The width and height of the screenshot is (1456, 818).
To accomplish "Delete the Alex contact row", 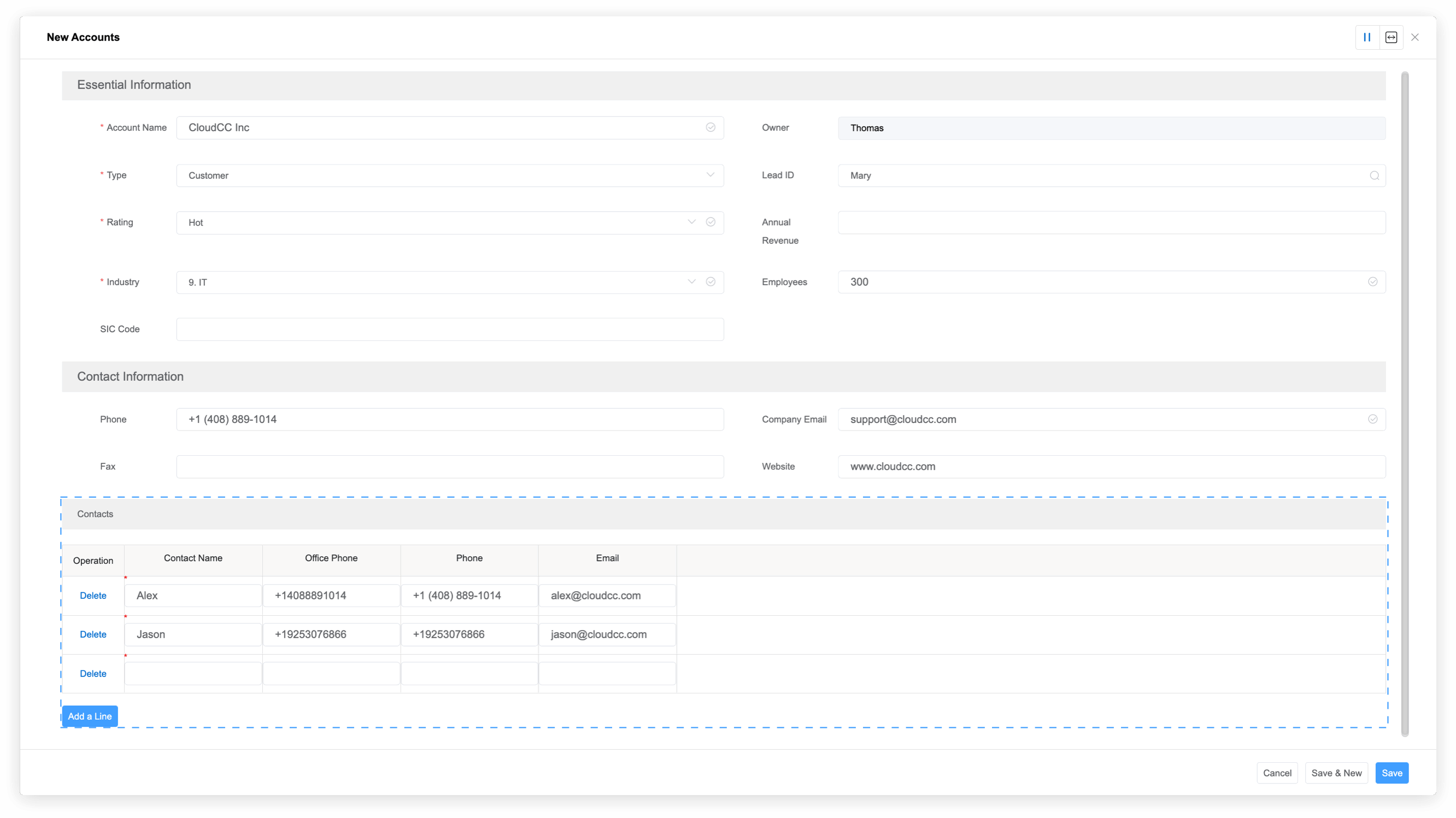I will (x=93, y=596).
